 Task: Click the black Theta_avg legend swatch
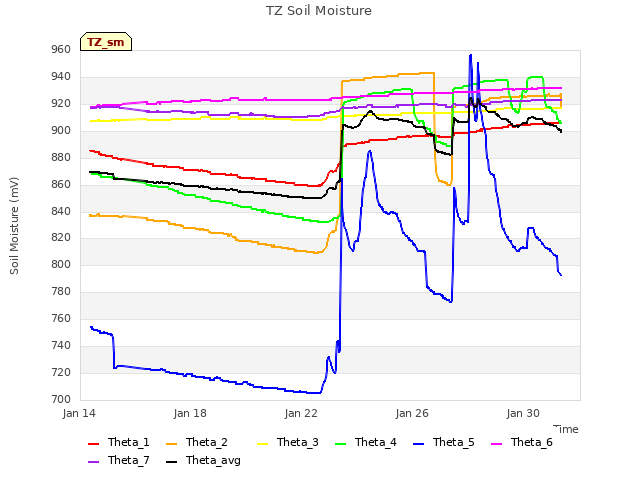(x=172, y=462)
